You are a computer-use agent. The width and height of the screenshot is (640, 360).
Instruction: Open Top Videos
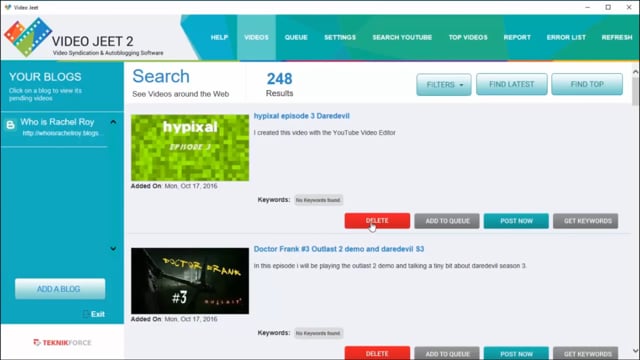(x=468, y=37)
